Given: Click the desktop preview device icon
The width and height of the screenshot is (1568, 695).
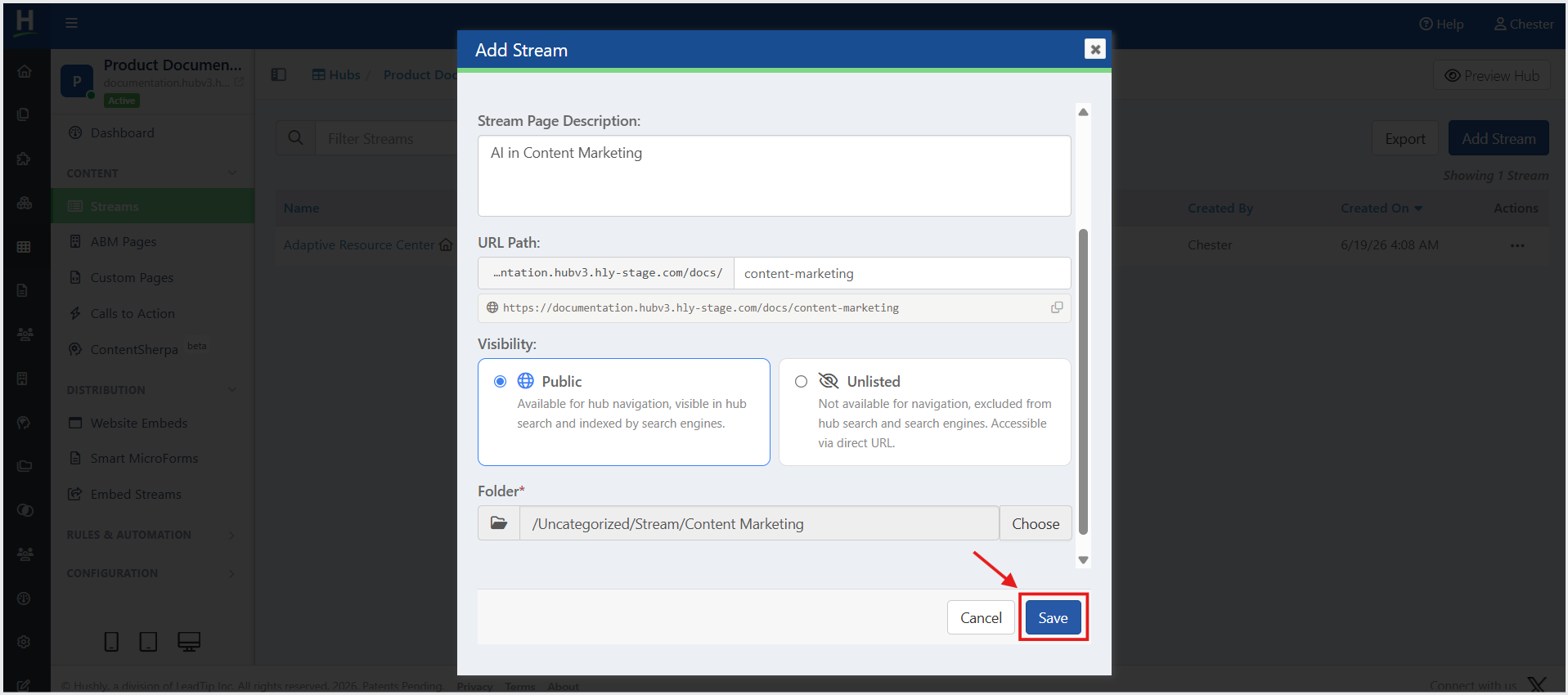Looking at the screenshot, I should (189, 642).
